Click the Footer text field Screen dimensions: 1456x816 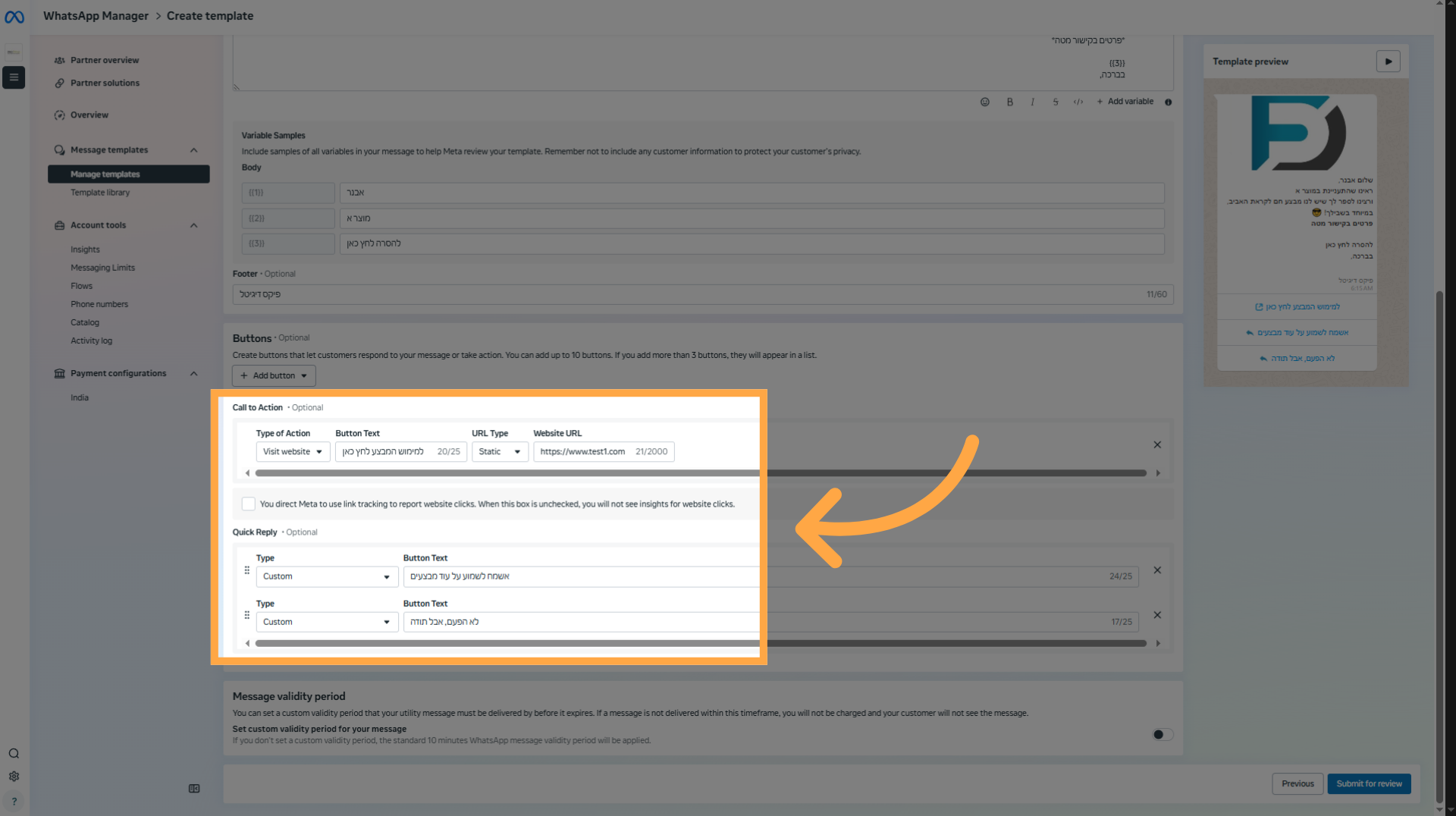703,294
